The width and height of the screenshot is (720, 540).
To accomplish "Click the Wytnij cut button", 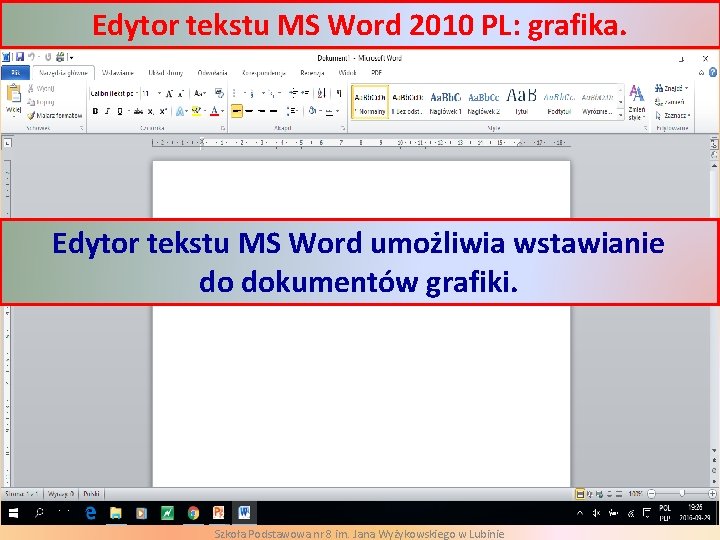I will pos(41,88).
